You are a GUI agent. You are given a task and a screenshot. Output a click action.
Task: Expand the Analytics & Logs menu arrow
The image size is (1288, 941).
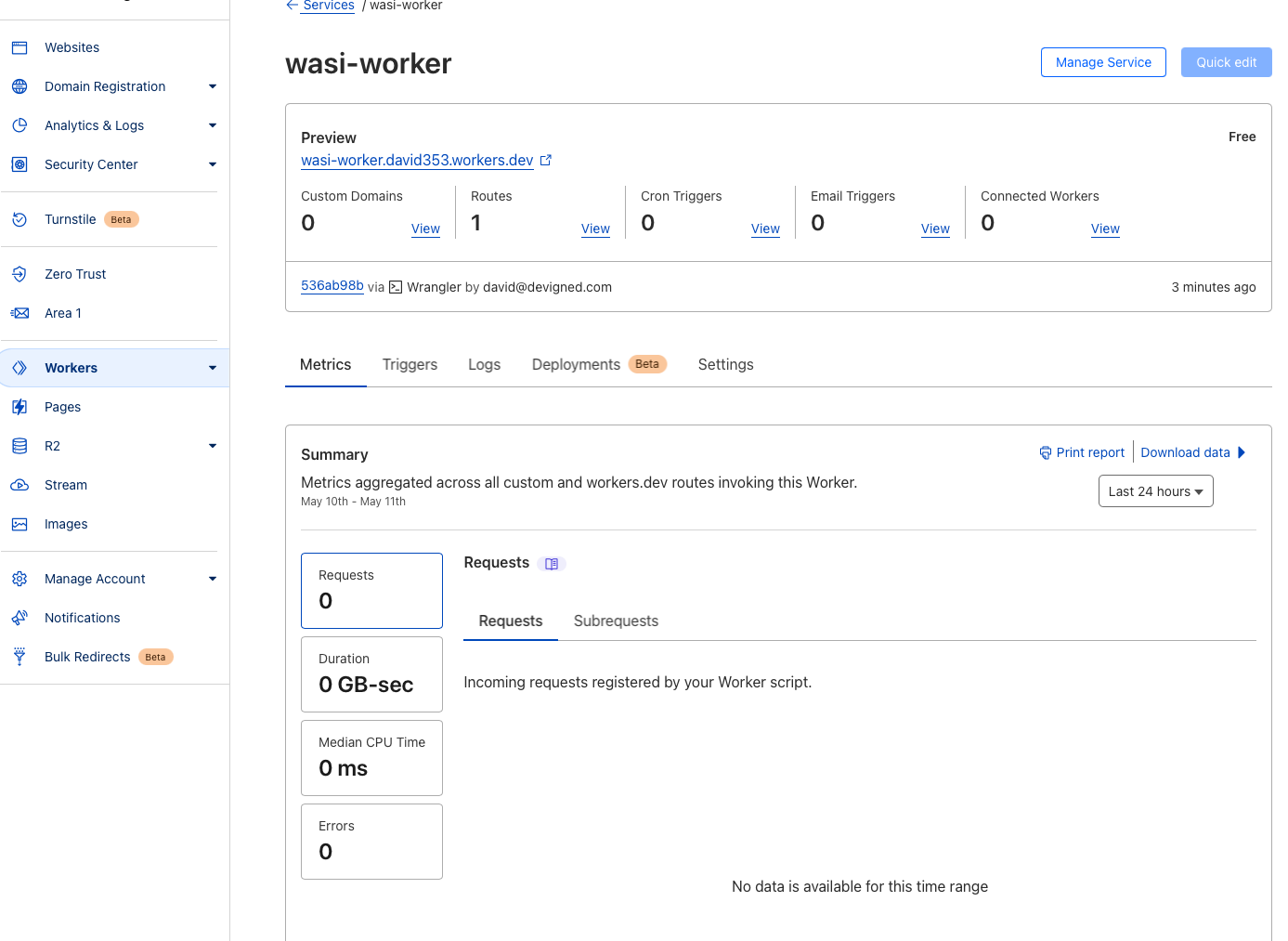click(x=213, y=125)
